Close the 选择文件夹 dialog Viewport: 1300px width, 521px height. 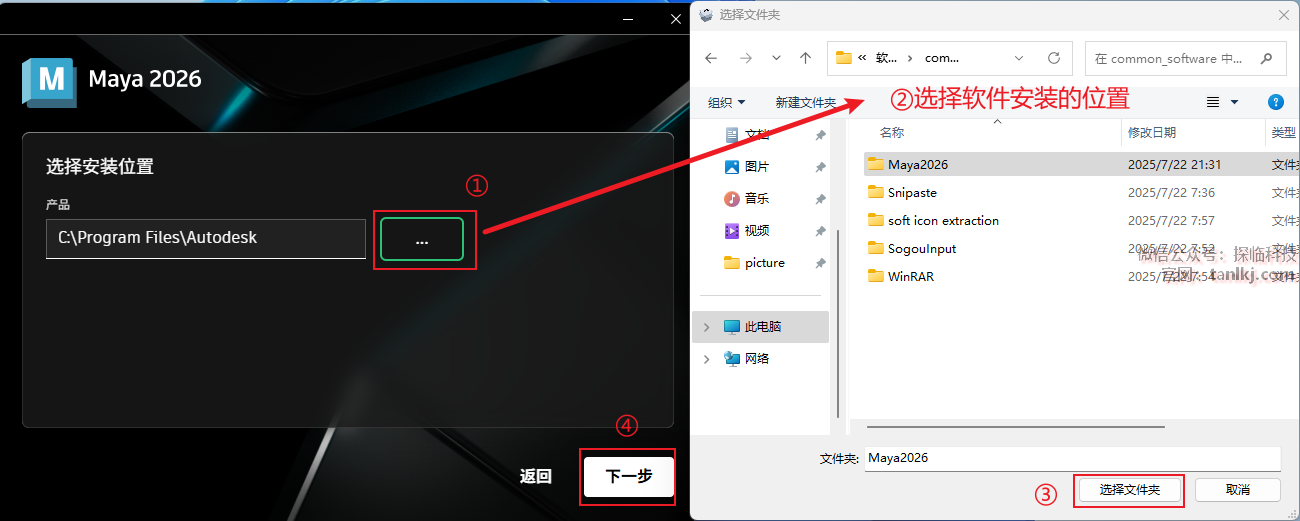pos(1283,15)
